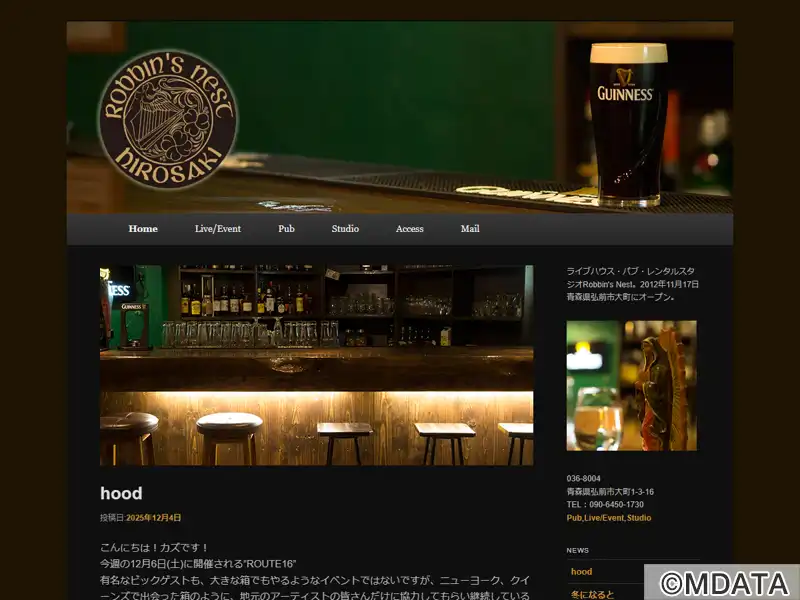Click the line mentioning "ROUTE16"
Screen dimensions: 800x600
click(x=198, y=564)
